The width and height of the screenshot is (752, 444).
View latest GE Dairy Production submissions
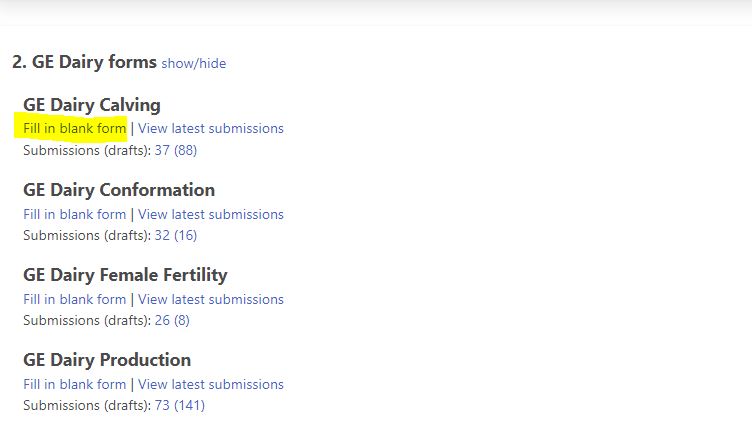(x=211, y=384)
